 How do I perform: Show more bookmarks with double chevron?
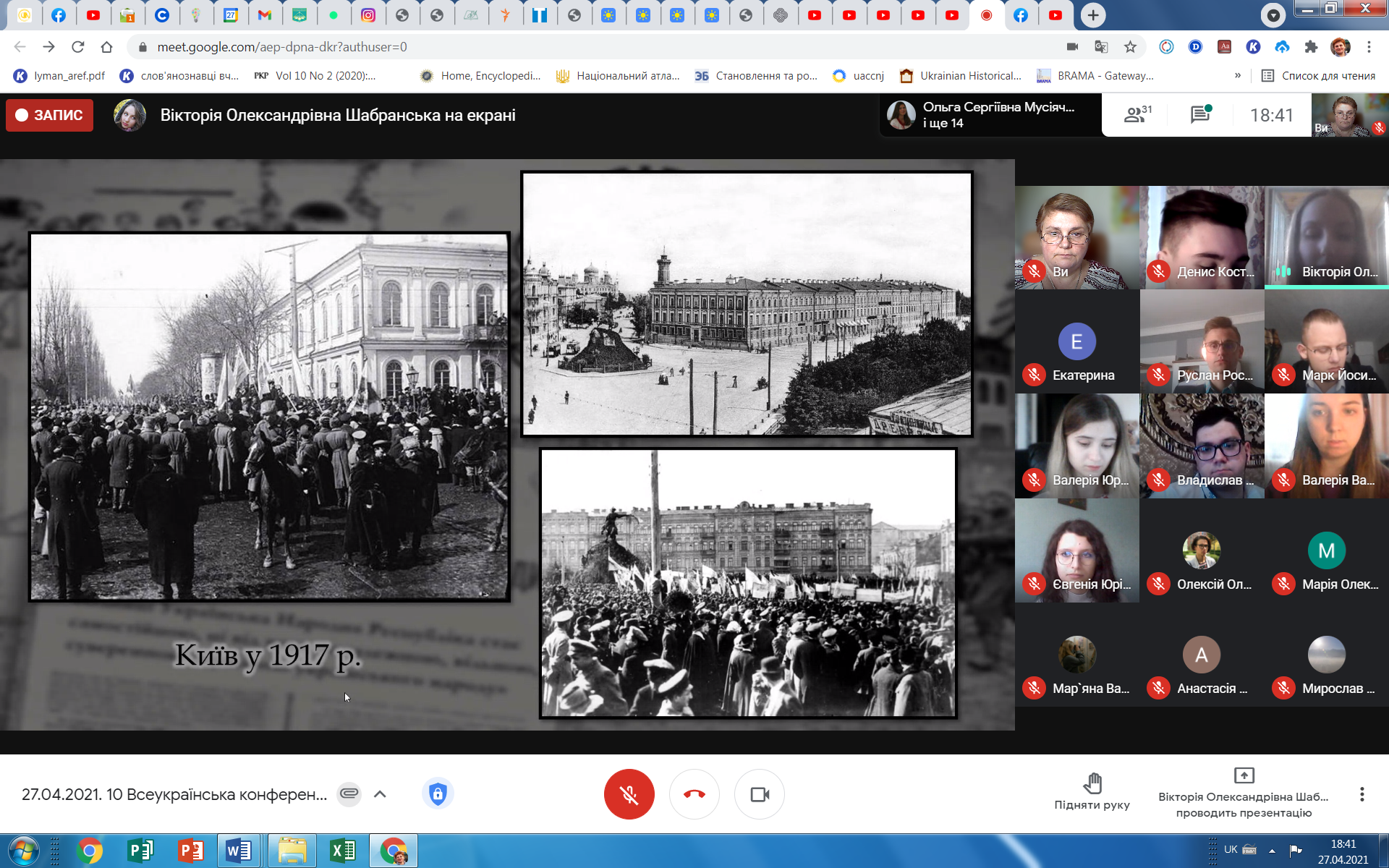(x=1238, y=75)
